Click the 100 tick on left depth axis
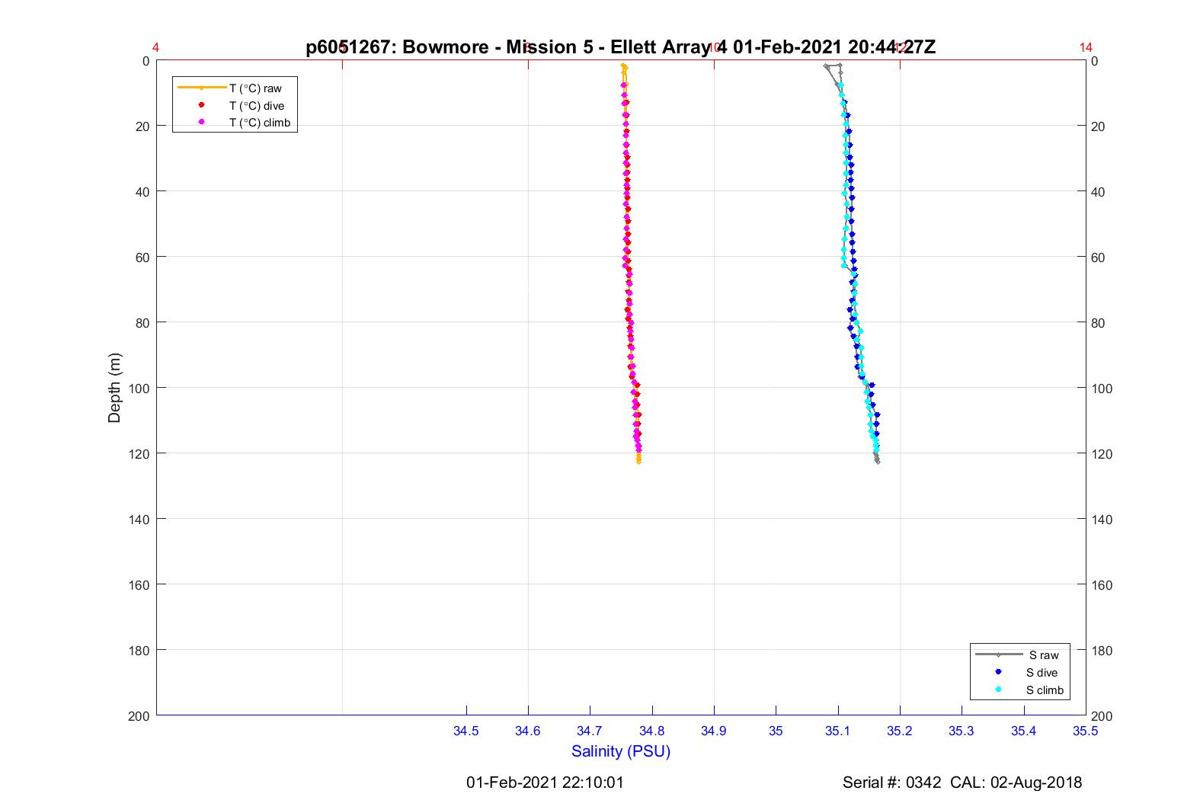The height and width of the screenshot is (804, 1200). coord(140,388)
